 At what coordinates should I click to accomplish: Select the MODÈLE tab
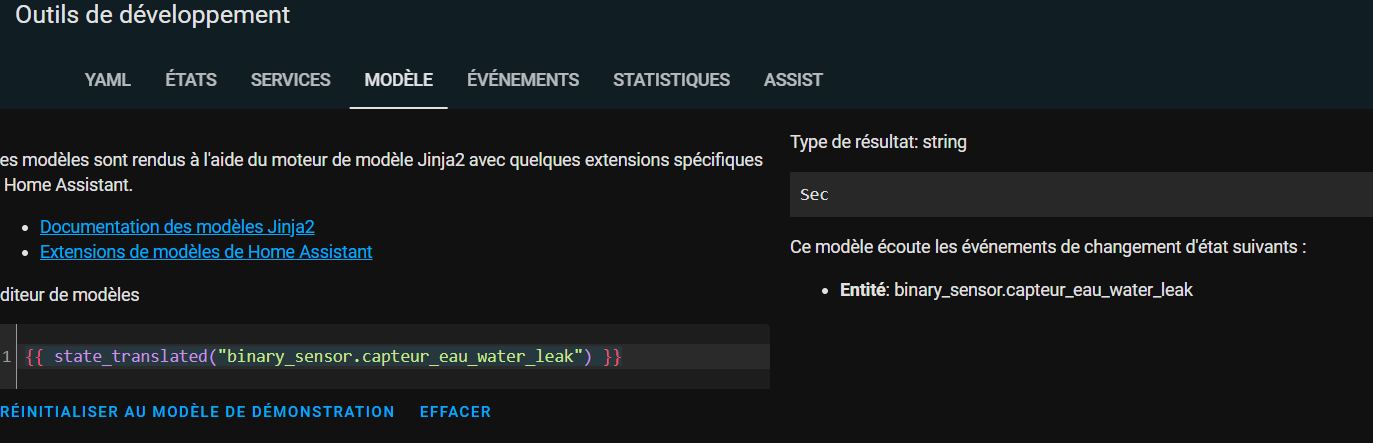coord(399,80)
